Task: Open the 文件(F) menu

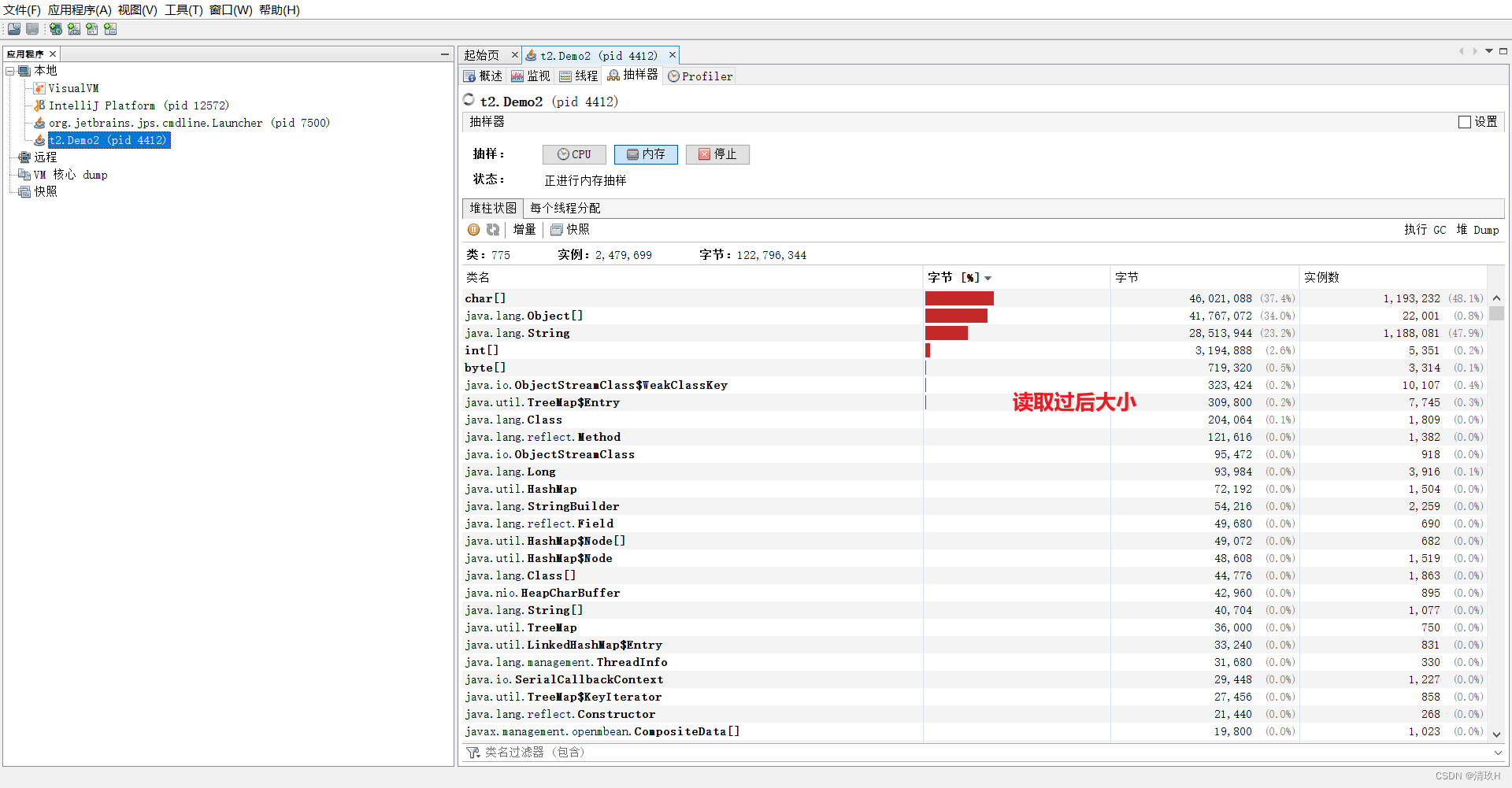Action: coord(22,10)
